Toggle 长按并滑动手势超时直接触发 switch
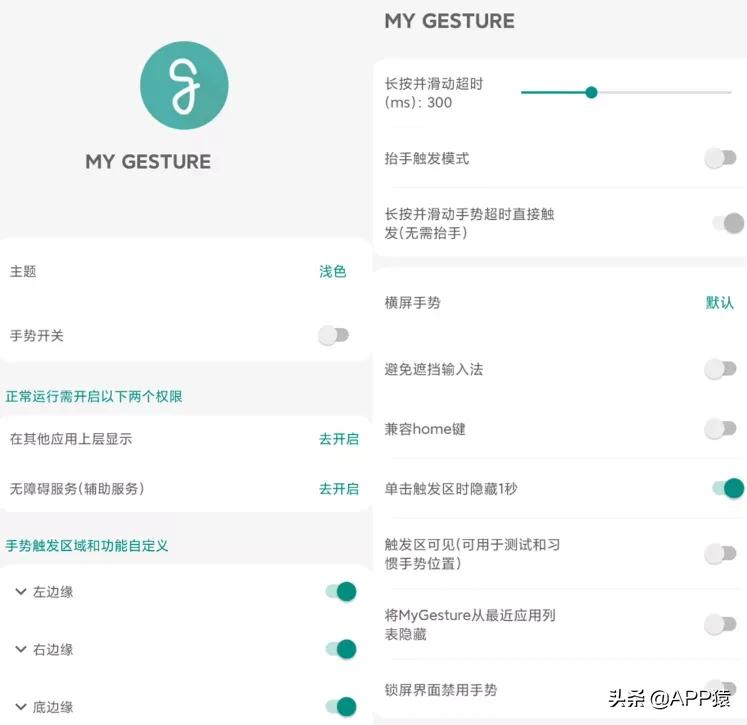Image resolution: width=747 pixels, height=725 pixels. [728, 223]
